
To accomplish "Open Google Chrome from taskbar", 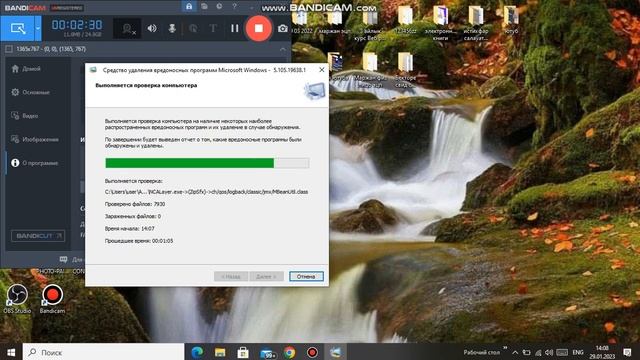I will coord(289,352).
